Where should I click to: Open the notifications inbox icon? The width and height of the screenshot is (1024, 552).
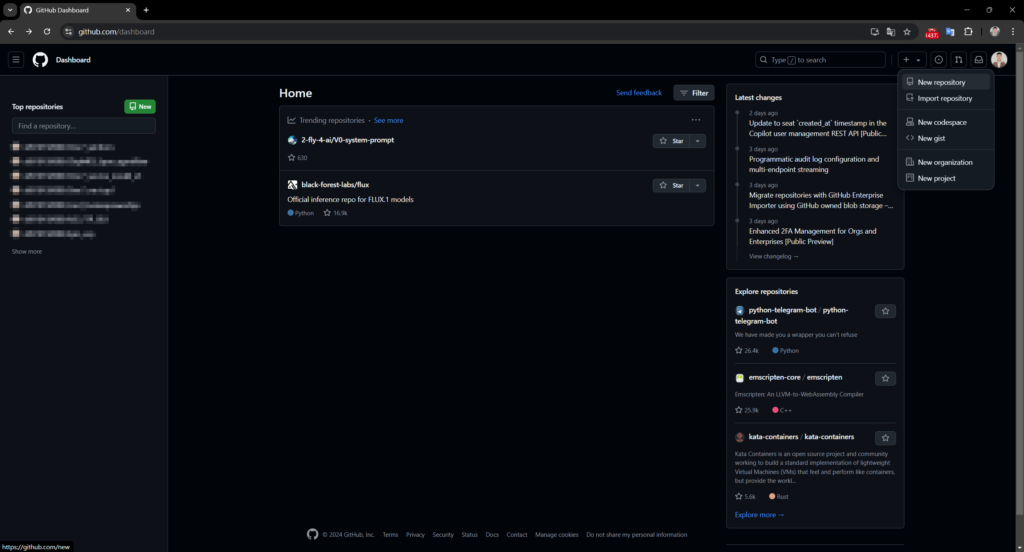point(979,59)
